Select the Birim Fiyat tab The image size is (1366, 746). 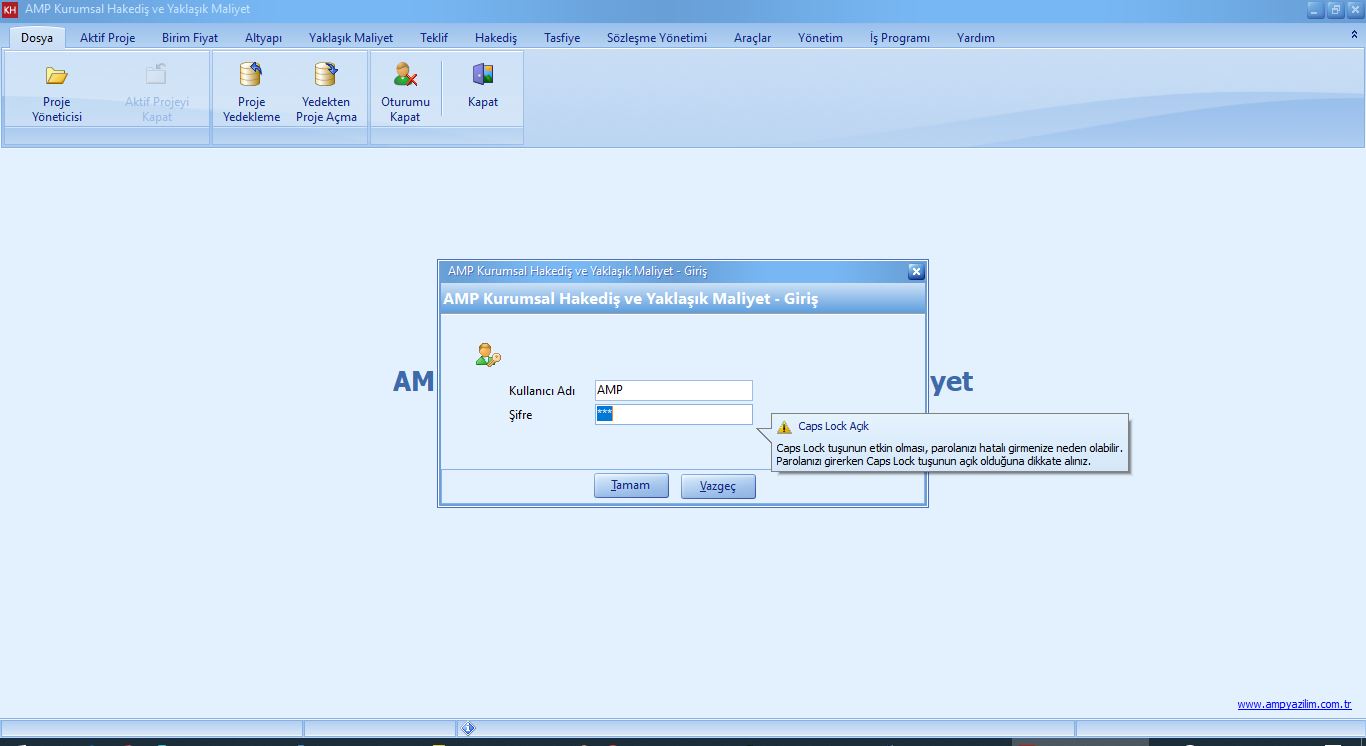190,38
